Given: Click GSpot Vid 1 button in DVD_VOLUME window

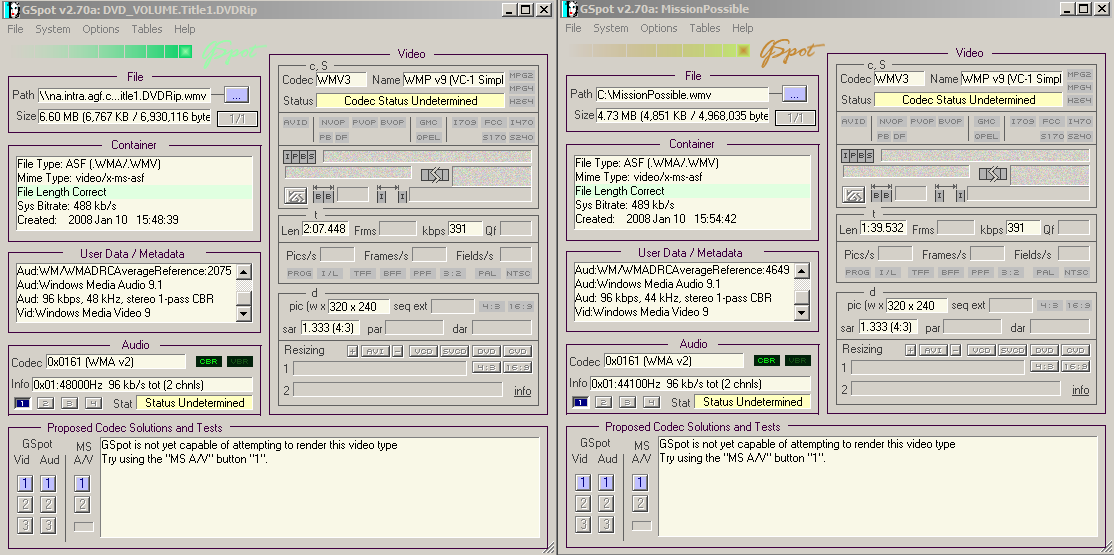Looking at the screenshot, I should tap(25, 484).
